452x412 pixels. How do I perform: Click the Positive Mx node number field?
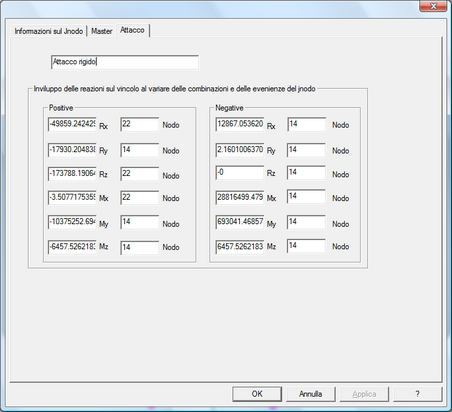[x=140, y=198]
